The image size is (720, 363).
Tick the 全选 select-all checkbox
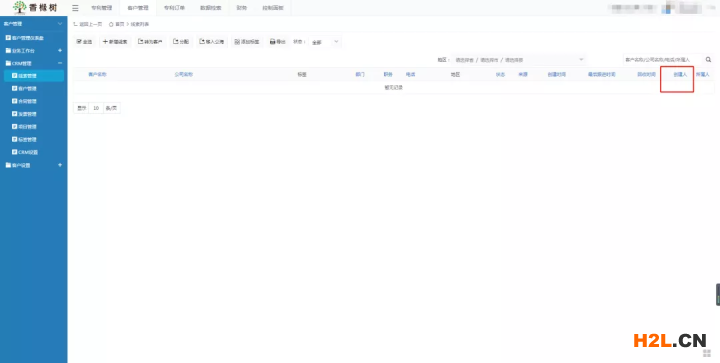click(79, 41)
